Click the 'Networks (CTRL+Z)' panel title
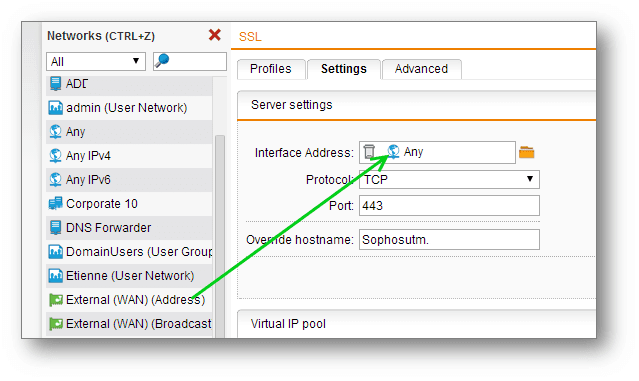This screenshot has height=381, width=639. click(101, 36)
